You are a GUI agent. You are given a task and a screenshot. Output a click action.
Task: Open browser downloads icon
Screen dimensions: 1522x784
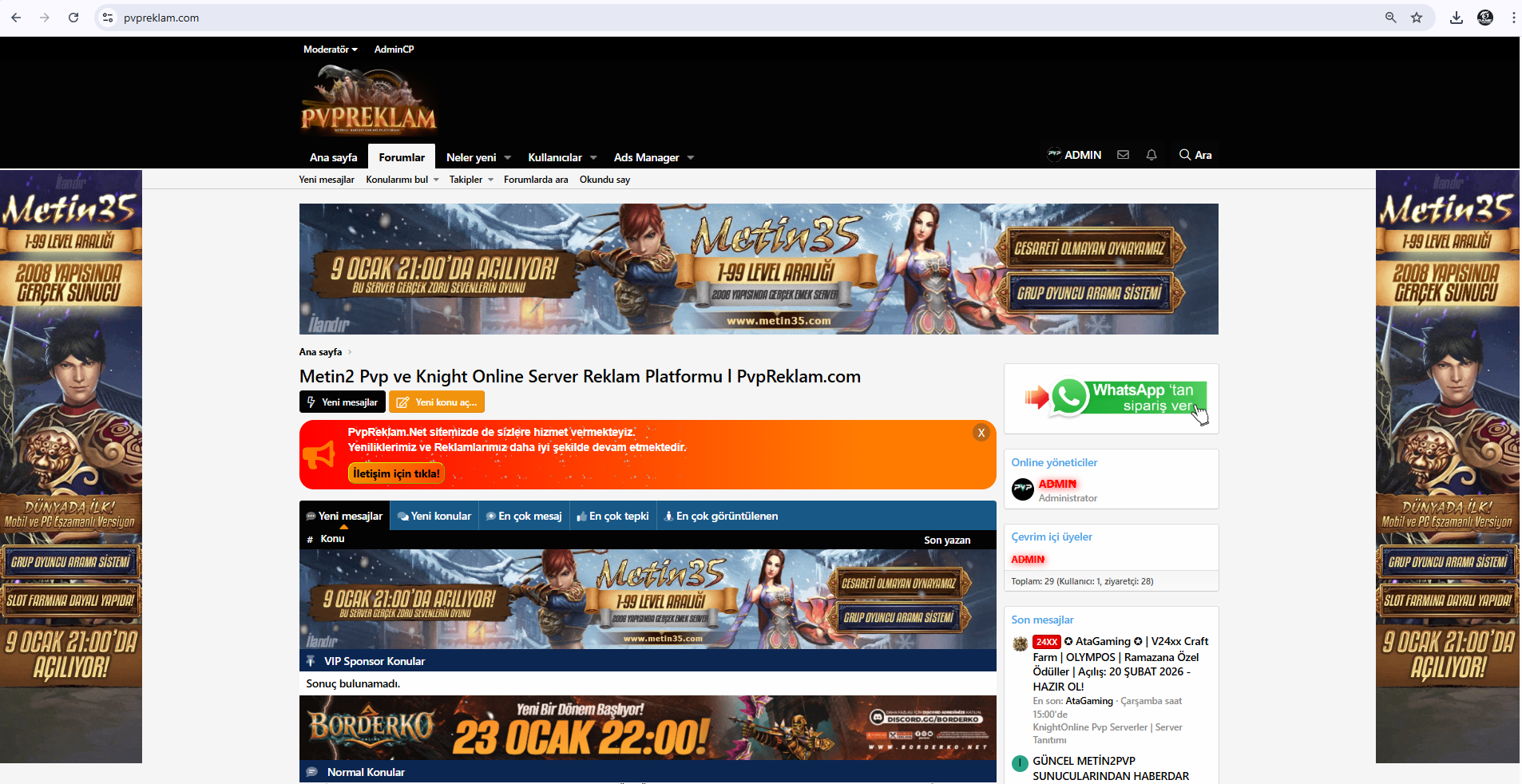point(1457,18)
